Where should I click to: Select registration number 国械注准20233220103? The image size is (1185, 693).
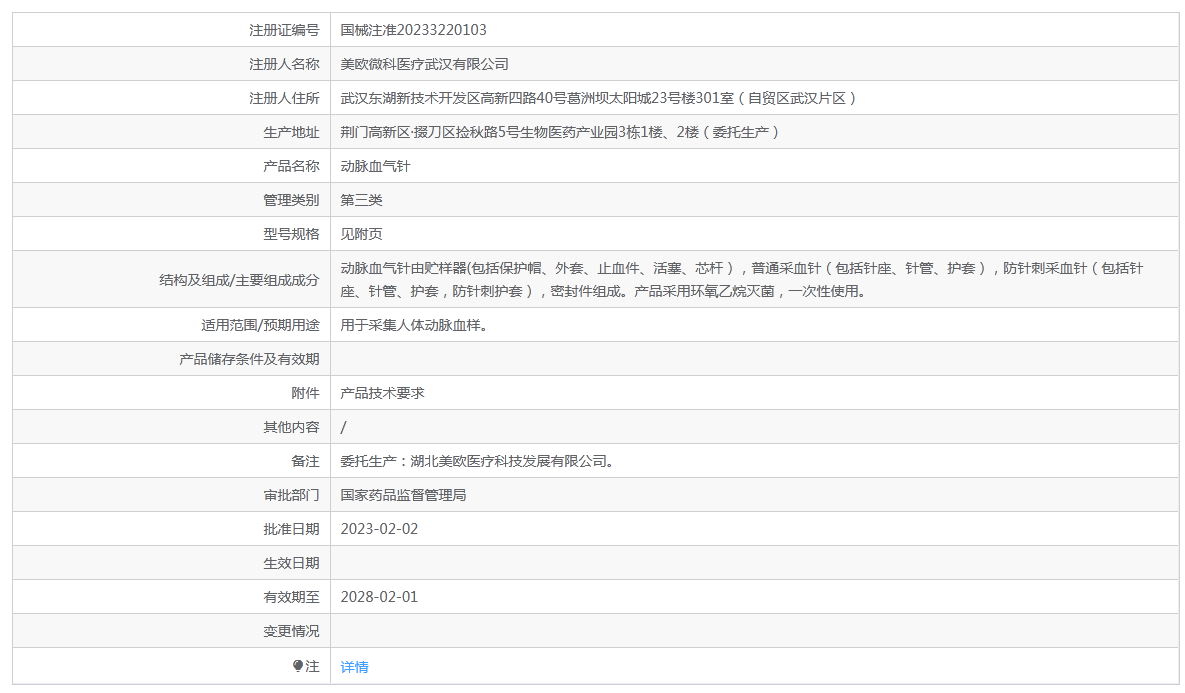tap(413, 30)
